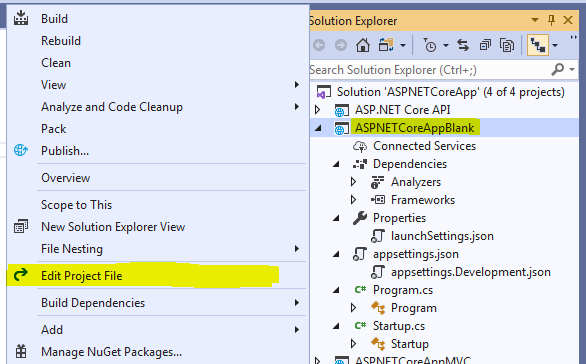The width and height of the screenshot is (586, 364).
Task: Click the launchSettings.json file icon
Action: point(377,236)
